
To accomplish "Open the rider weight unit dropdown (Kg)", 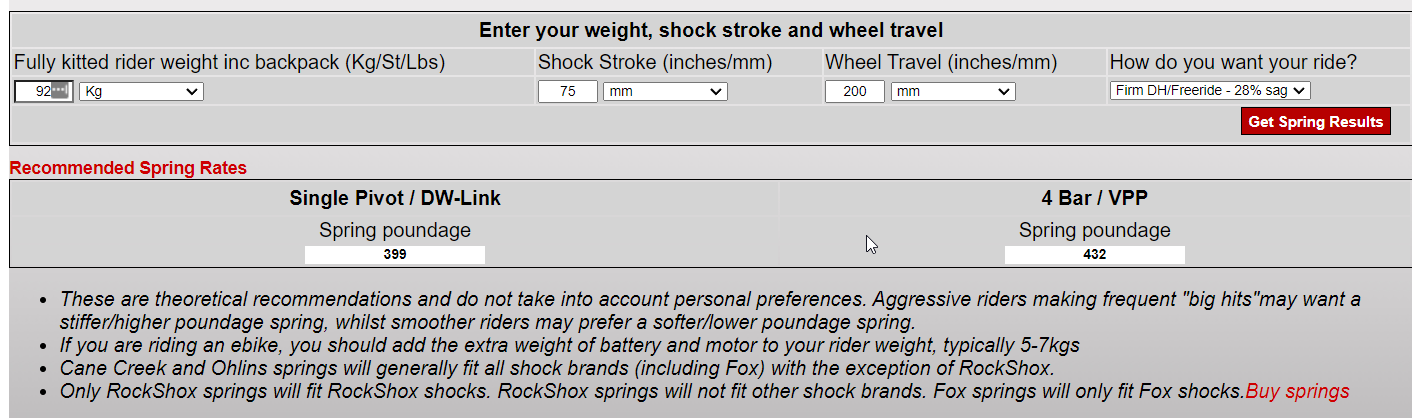I will tap(141, 92).
